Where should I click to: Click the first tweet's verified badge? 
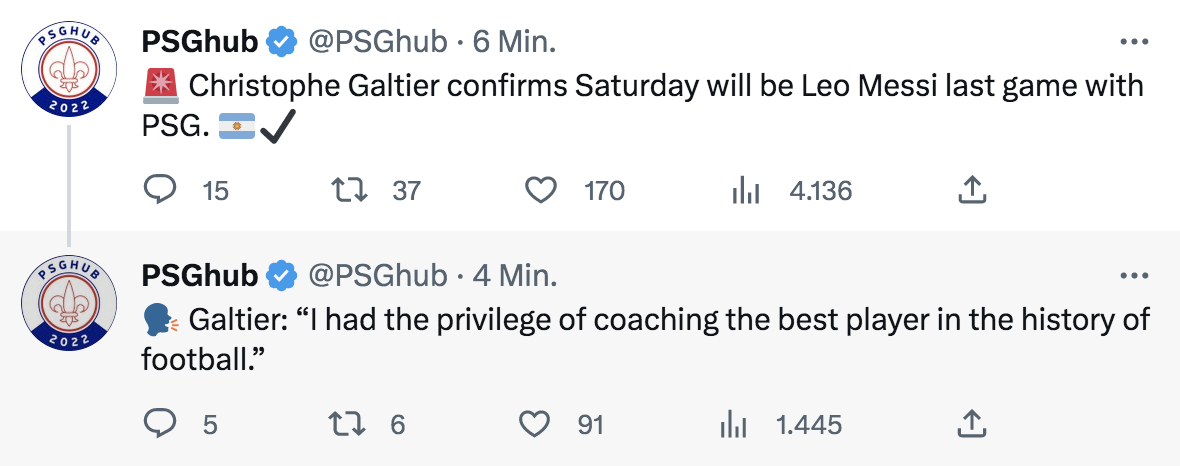(x=282, y=42)
